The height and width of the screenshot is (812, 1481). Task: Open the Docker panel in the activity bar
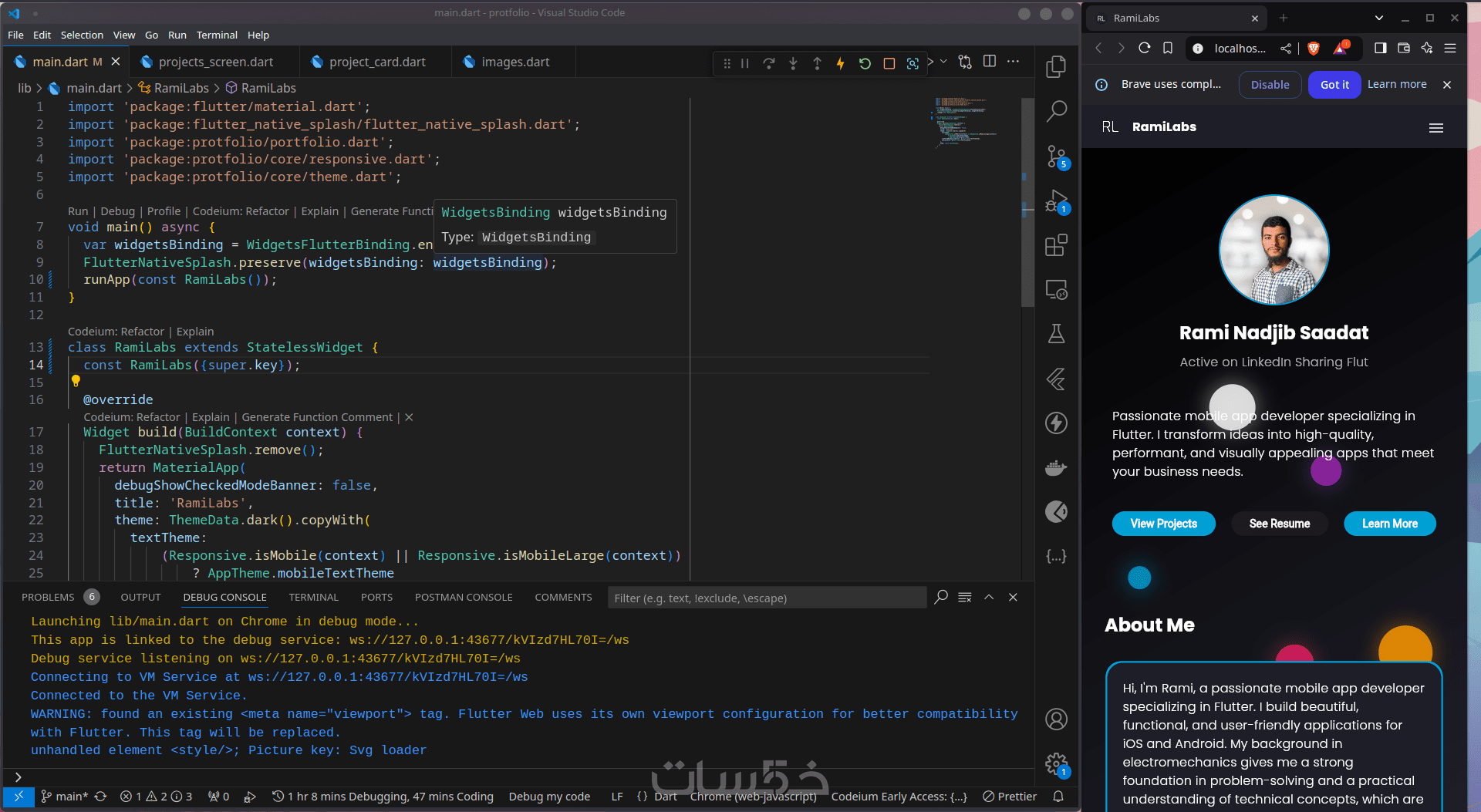(x=1056, y=467)
